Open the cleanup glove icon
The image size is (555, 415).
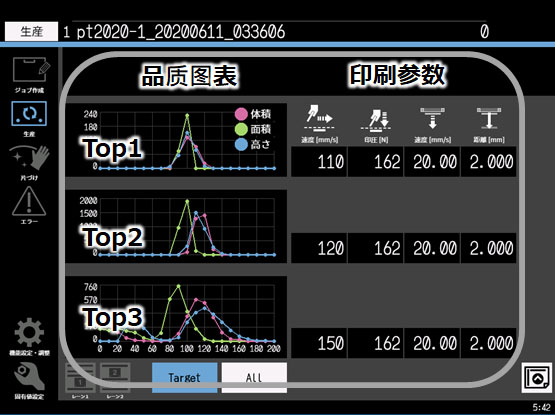coord(30,158)
